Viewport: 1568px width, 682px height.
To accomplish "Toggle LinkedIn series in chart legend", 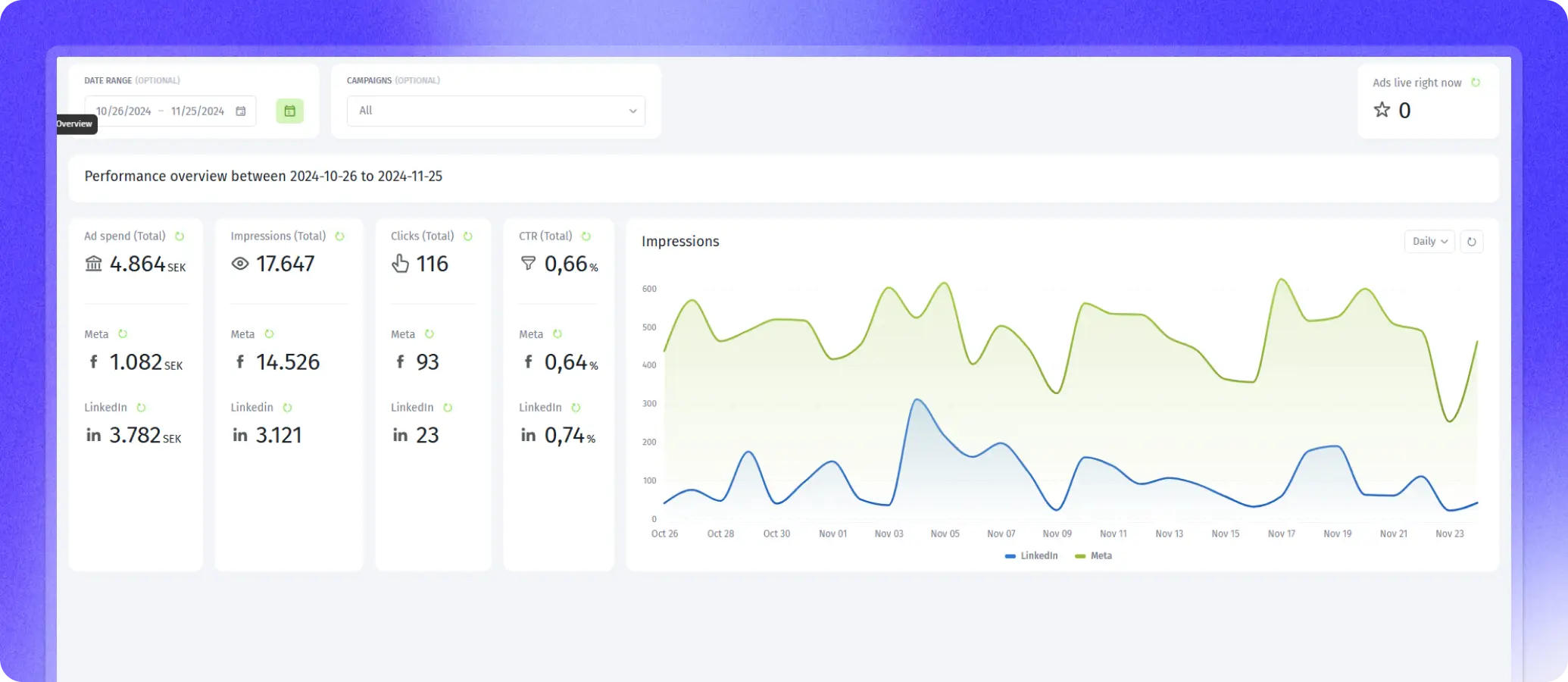I will [x=1031, y=556].
